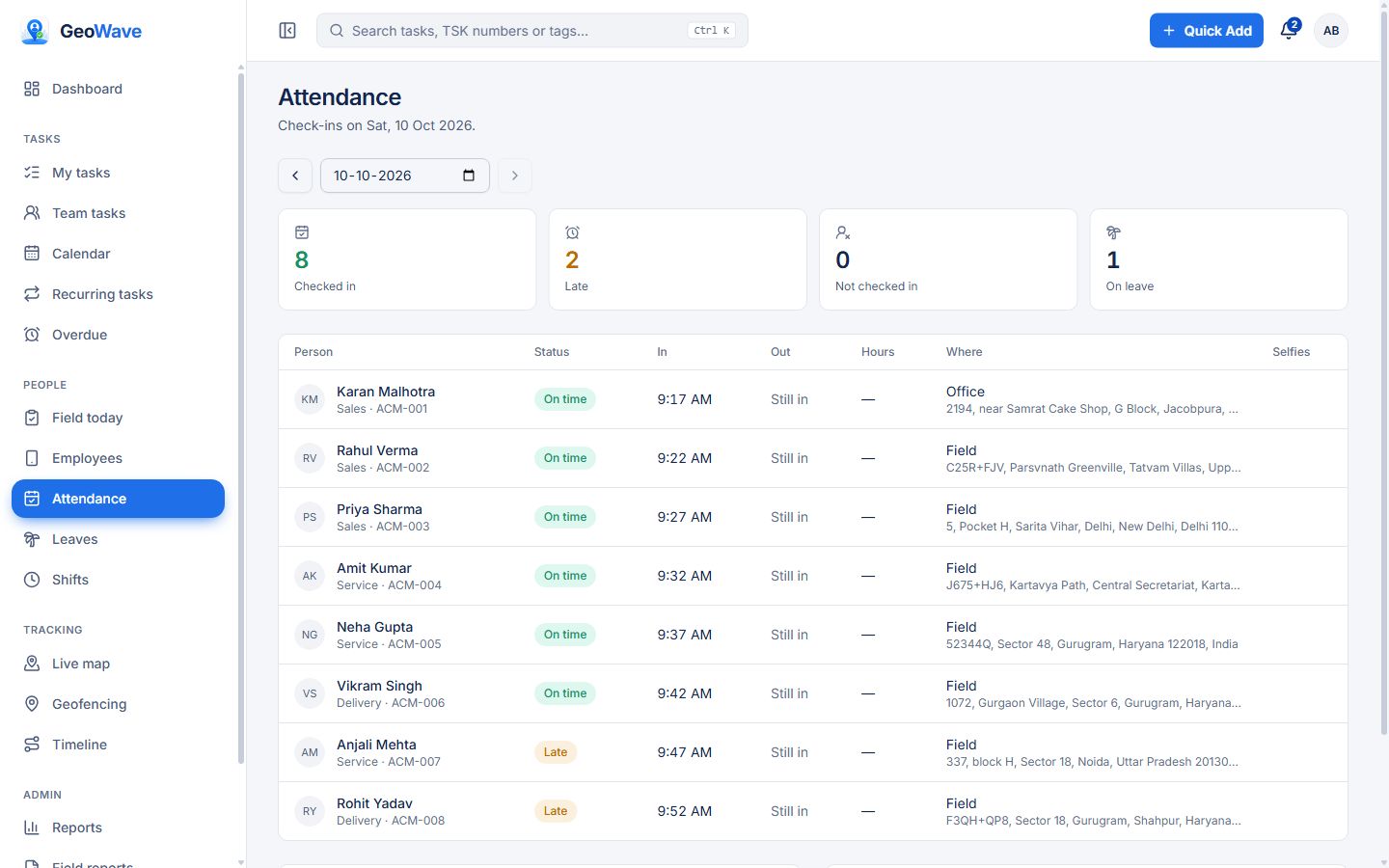The image size is (1389, 868).
Task: Open Live map tracking
Action: [x=118, y=664]
